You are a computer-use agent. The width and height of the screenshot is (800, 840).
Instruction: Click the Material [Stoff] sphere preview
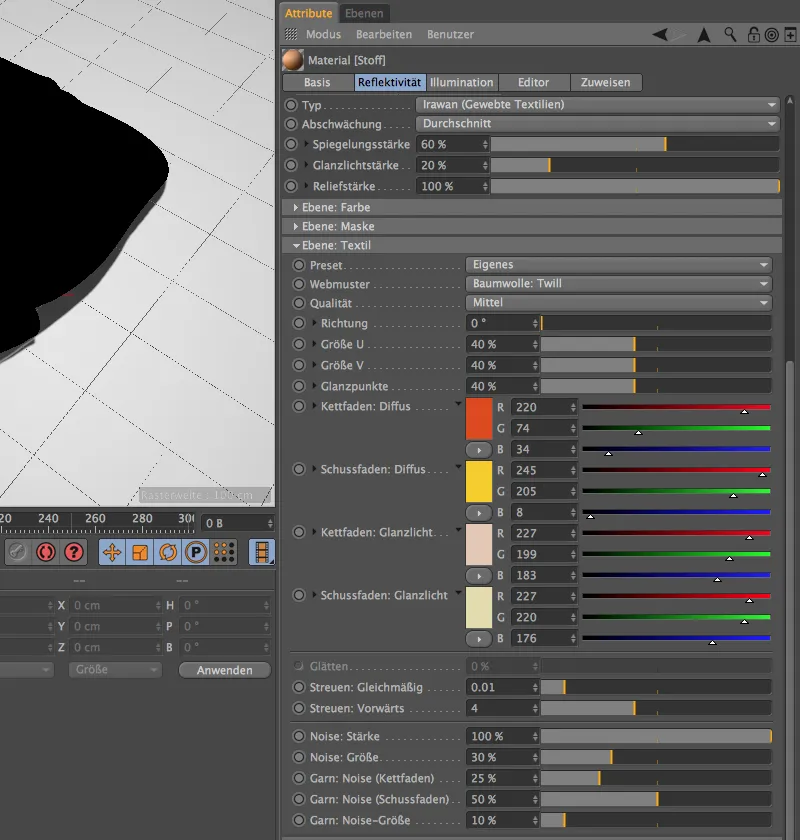pyautogui.click(x=293, y=60)
